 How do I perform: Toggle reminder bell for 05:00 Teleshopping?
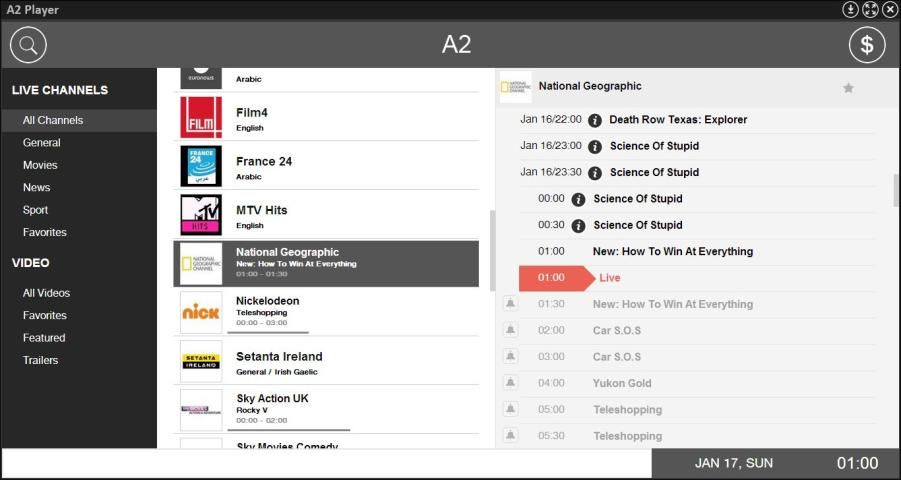[x=511, y=409]
